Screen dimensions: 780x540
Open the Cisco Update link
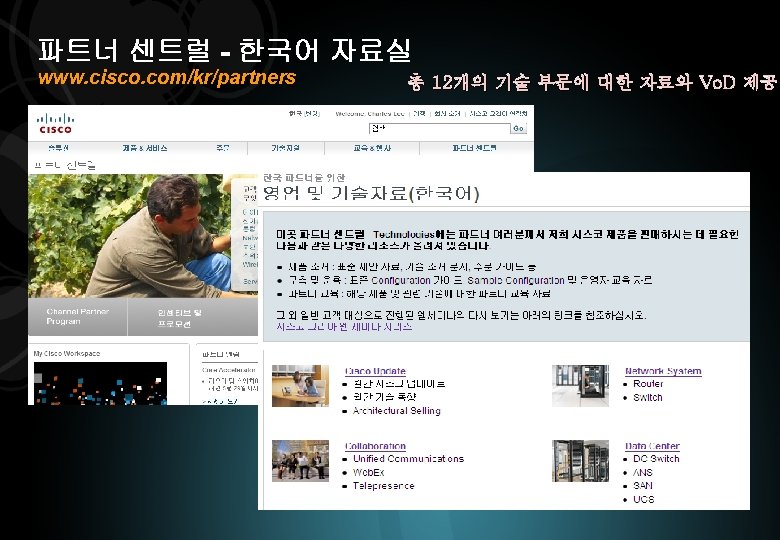pyautogui.click(x=375, y=371)
